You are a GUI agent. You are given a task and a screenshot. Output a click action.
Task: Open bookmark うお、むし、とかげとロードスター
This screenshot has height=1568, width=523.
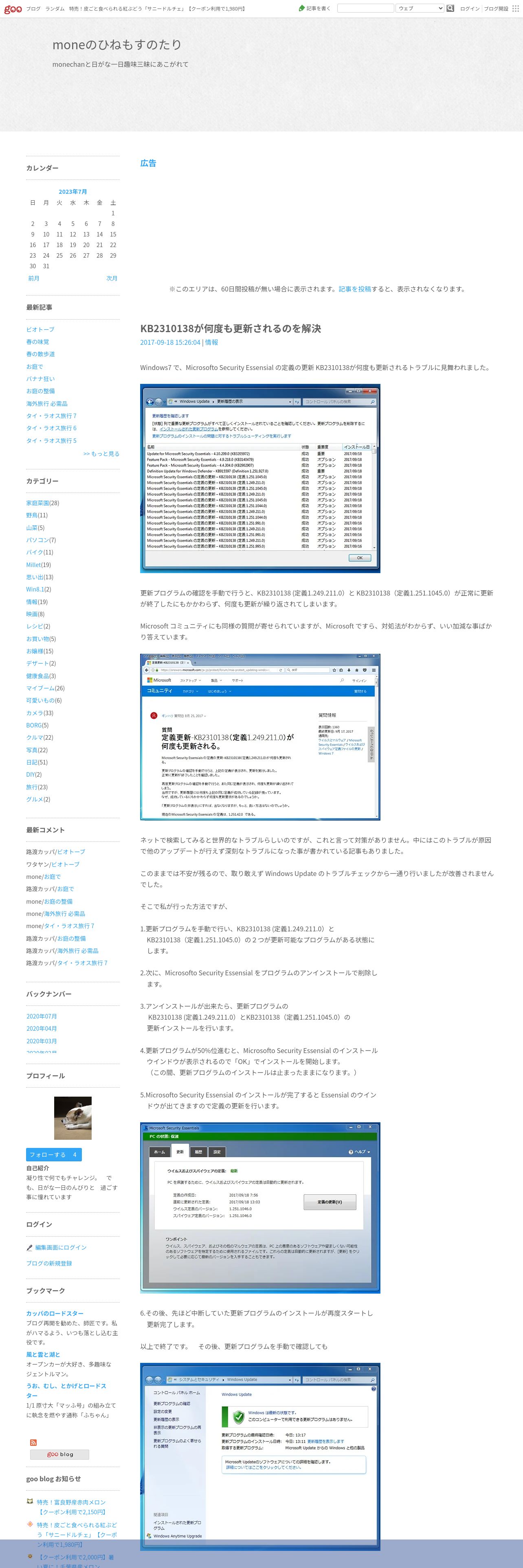(66, 1390)
